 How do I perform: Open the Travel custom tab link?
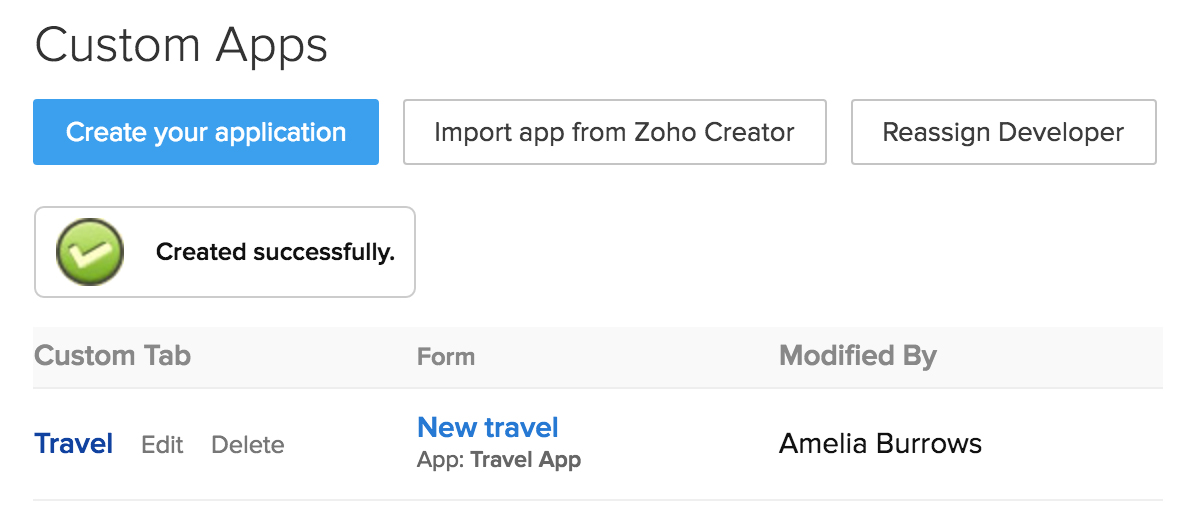[x=73, y=444]
